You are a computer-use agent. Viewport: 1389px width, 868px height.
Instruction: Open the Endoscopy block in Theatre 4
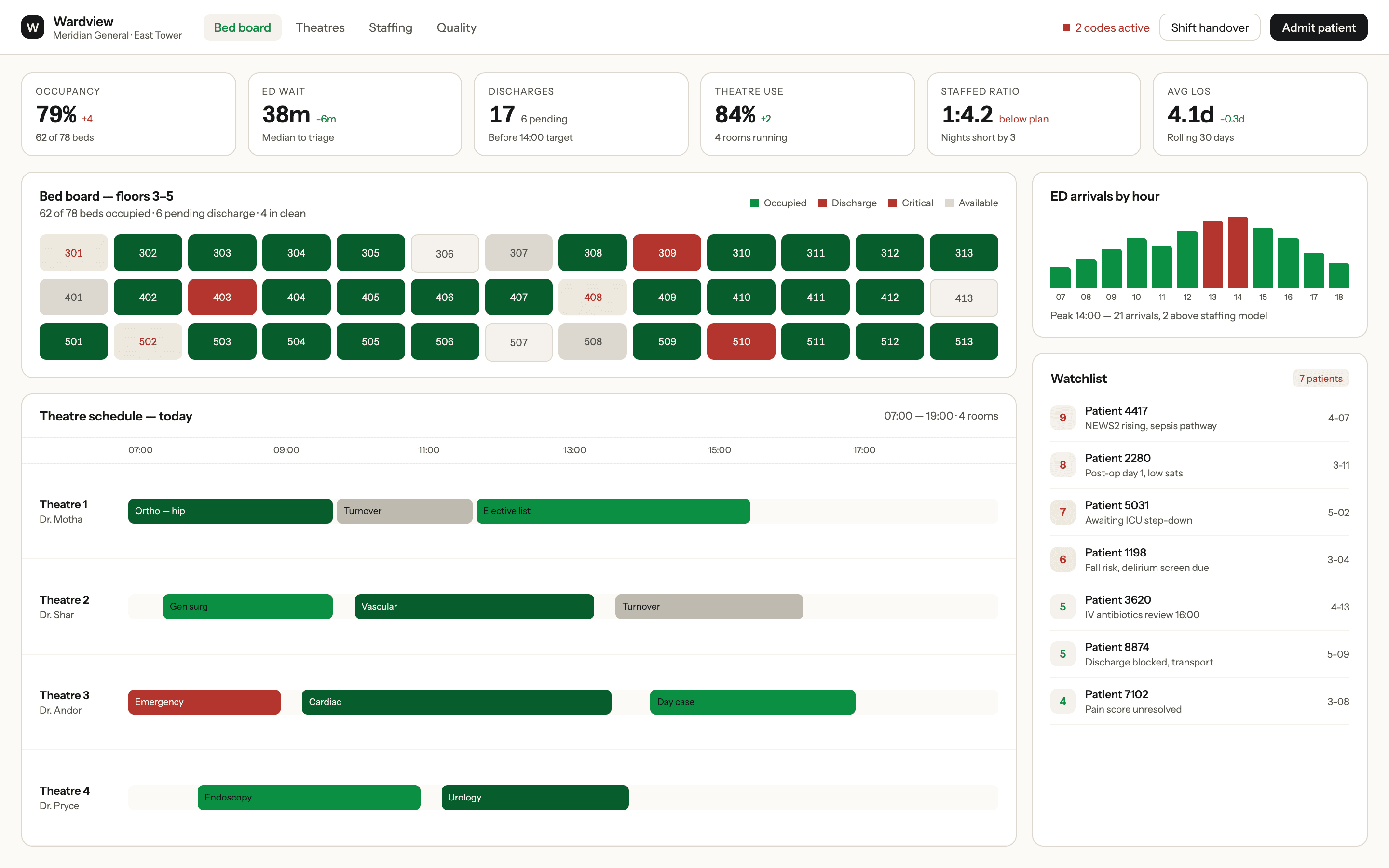(x=309, y=798)
